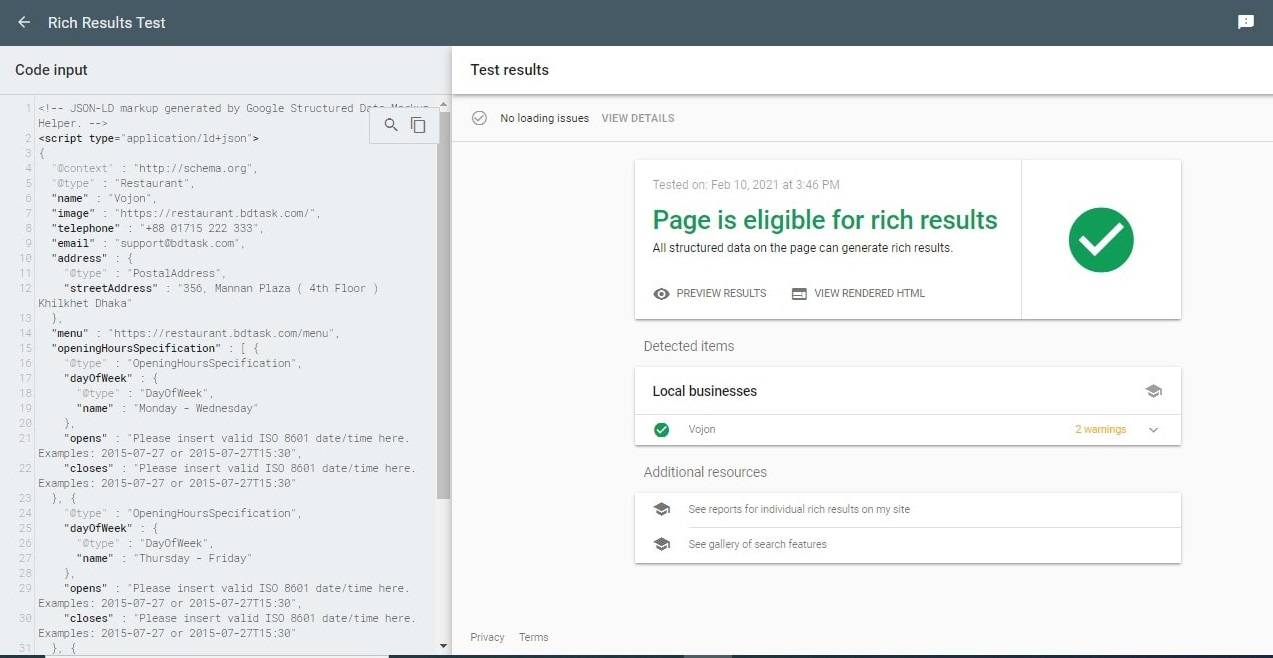Click the icon beside See gallery of search features
The image size is (1273, 658).
tap(661, 544)
